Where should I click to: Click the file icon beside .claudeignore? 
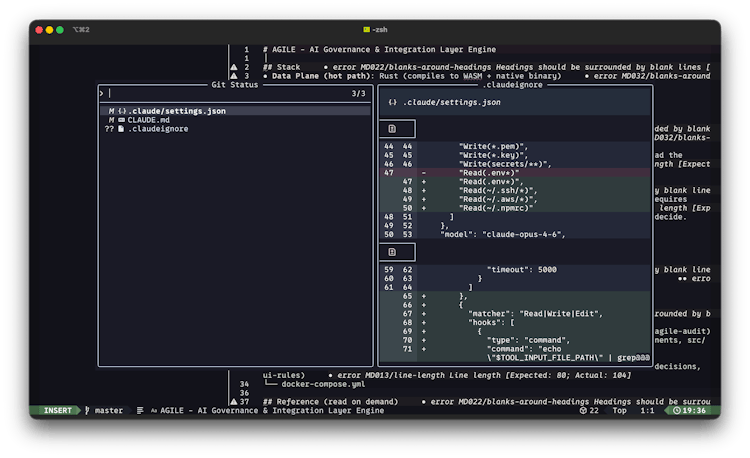121,129
